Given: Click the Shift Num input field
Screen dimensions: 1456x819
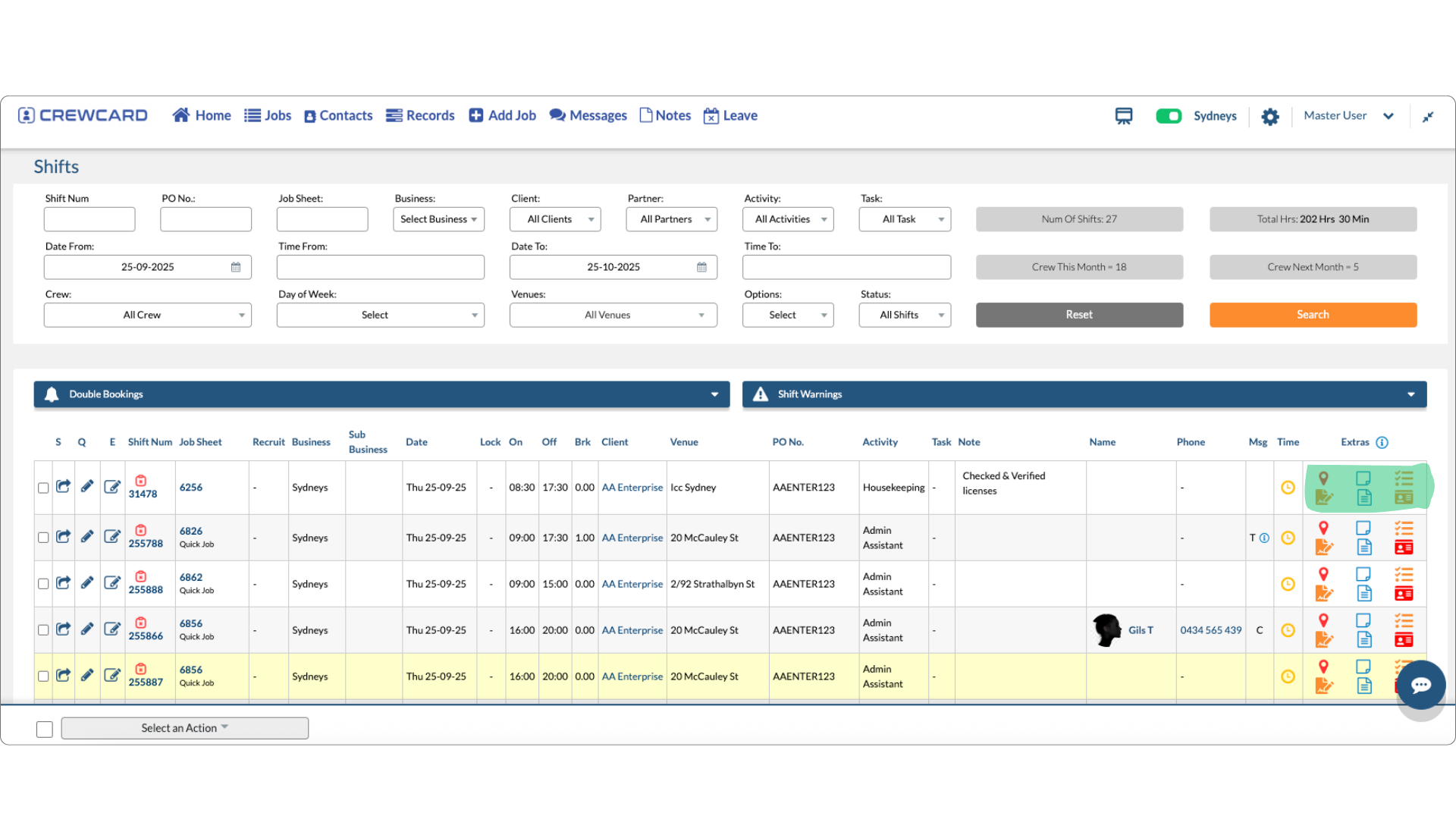Looking at the screenshot, I should (x=89, y=219).
